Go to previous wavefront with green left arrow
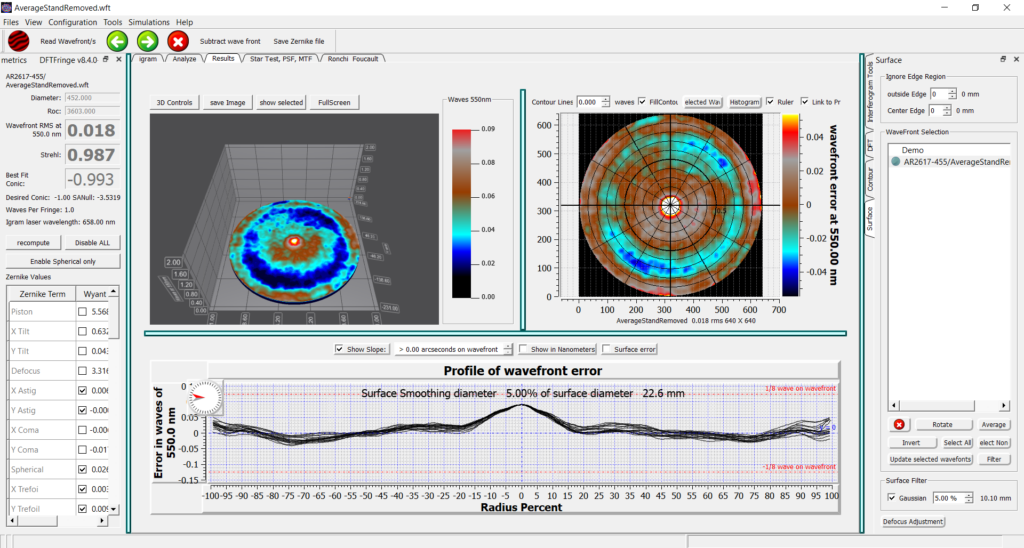 118,41
